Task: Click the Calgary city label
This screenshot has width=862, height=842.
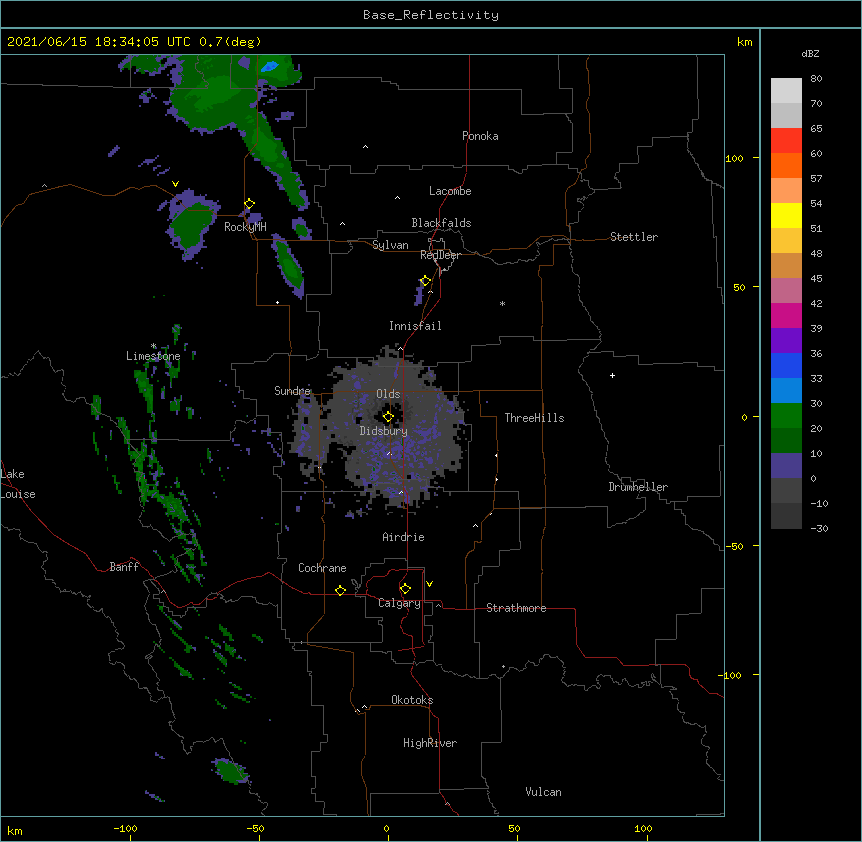Action: [x=399, y=603]
